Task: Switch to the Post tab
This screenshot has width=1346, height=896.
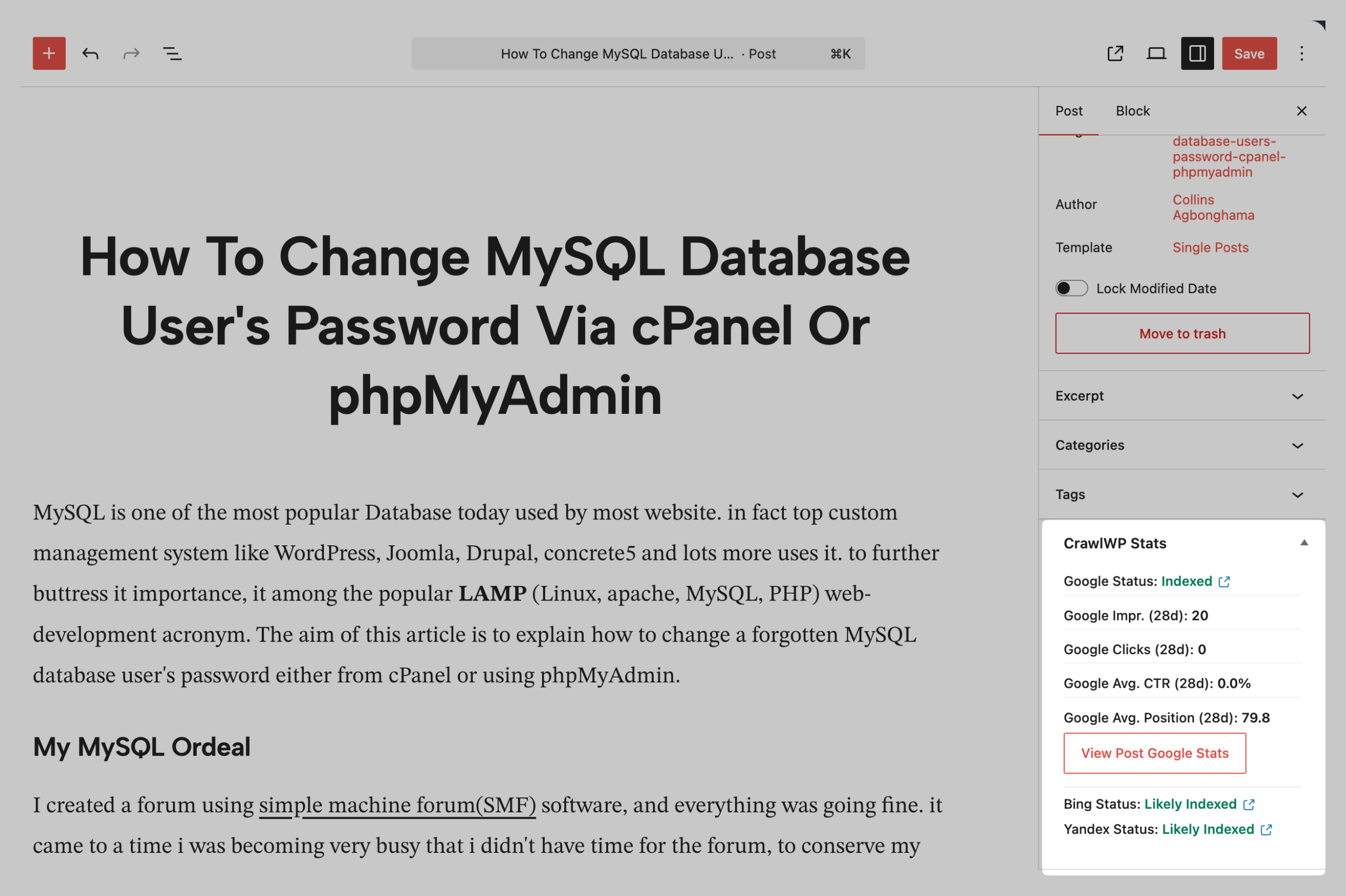Action: click(1068, 111)
